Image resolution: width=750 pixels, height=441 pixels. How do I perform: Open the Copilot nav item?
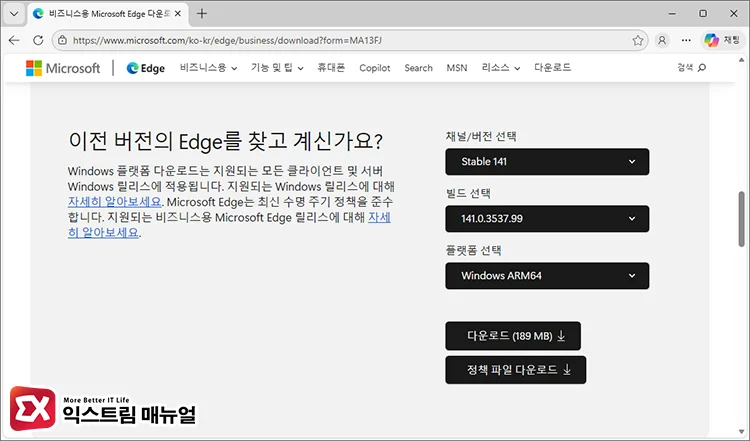coord(375,68)
